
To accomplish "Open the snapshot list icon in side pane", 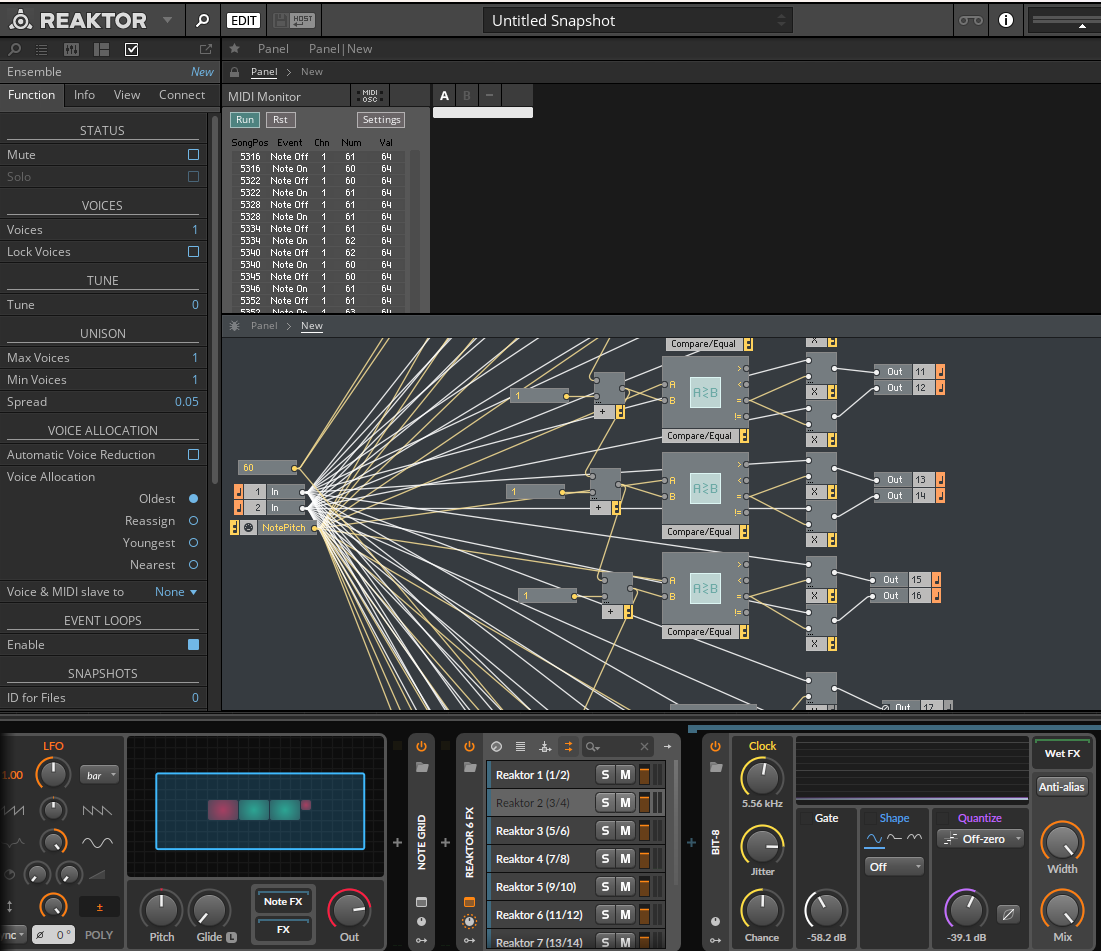I will point(42,49).
